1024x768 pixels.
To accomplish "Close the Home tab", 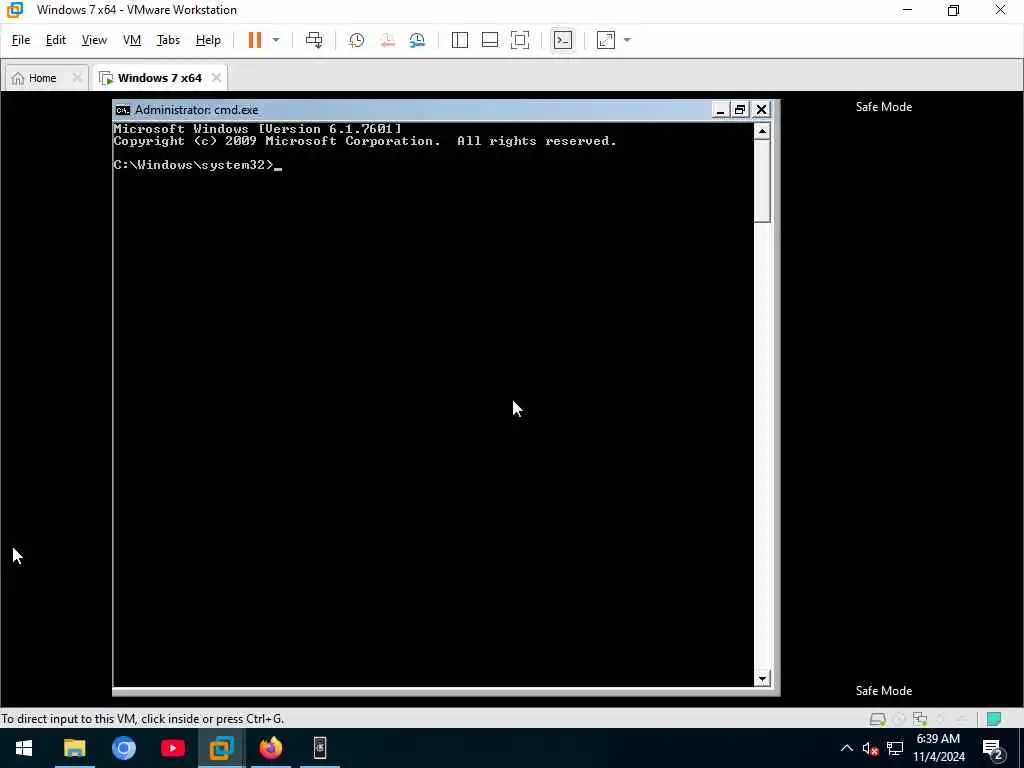I will pyautogui.click(x=77, y=78).
